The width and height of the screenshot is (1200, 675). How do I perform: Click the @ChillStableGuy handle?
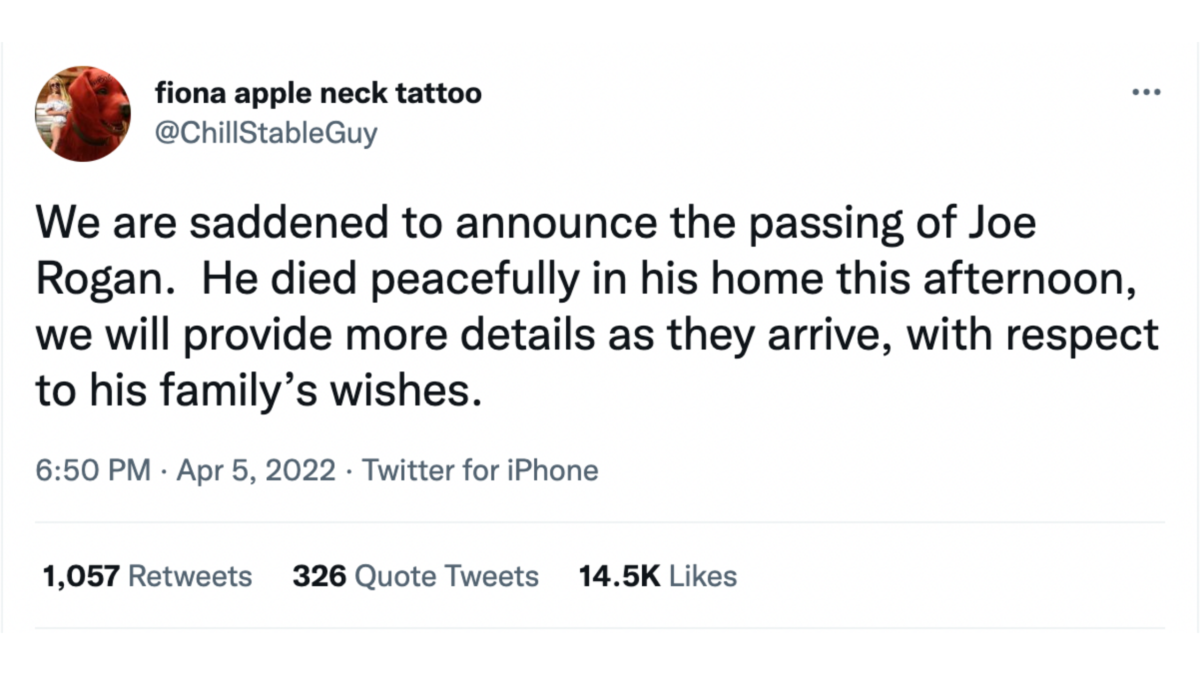coord(267,133)
